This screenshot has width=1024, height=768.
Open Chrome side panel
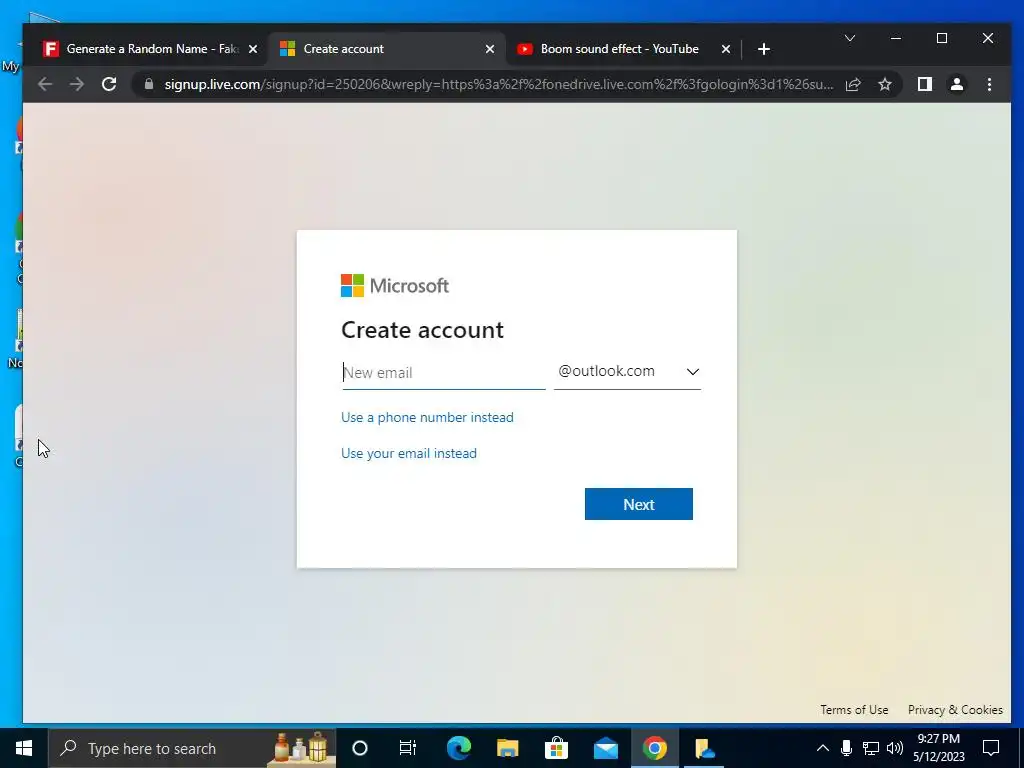click(x=925, y=84)
